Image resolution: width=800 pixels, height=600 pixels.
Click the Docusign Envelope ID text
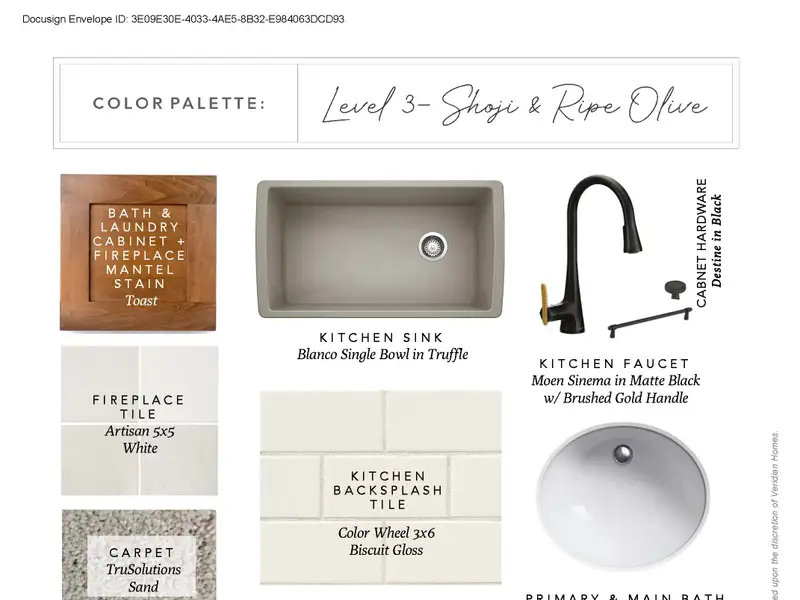183,19
